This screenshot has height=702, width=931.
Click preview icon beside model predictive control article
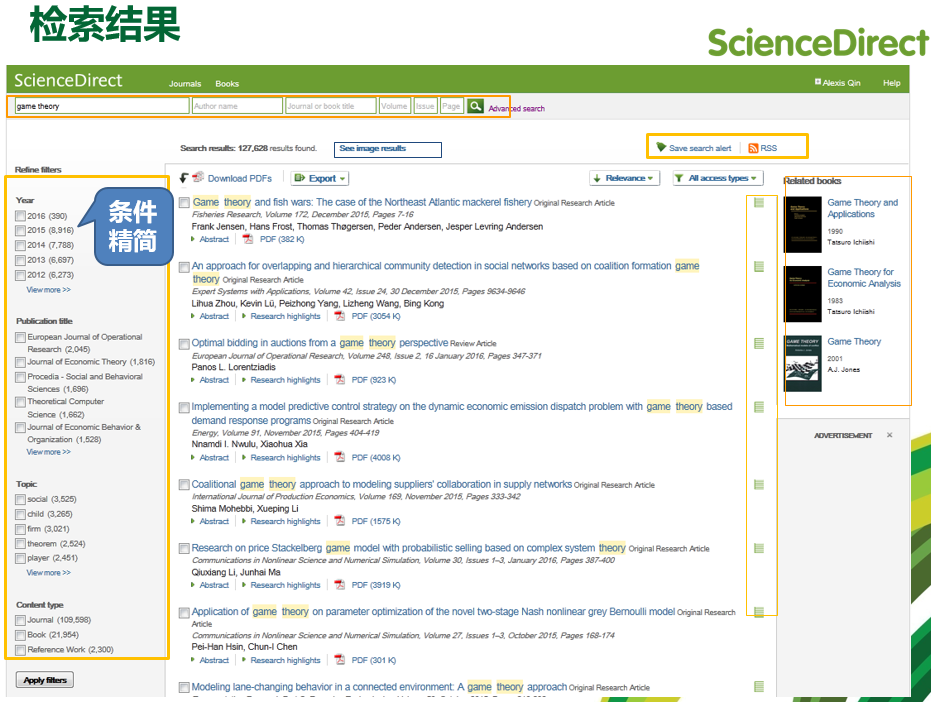coord(759,407)
